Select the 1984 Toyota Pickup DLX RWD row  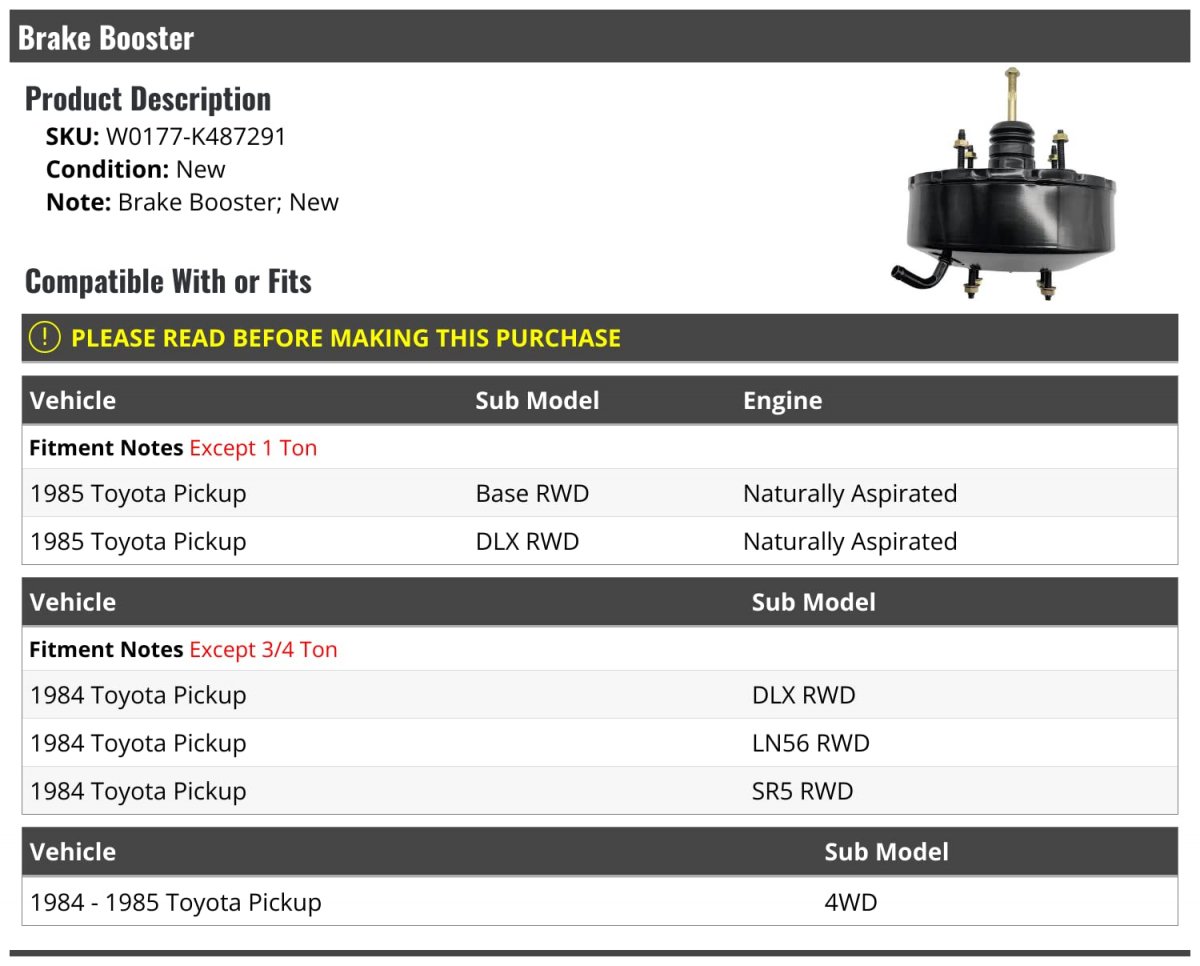[600, 695]
